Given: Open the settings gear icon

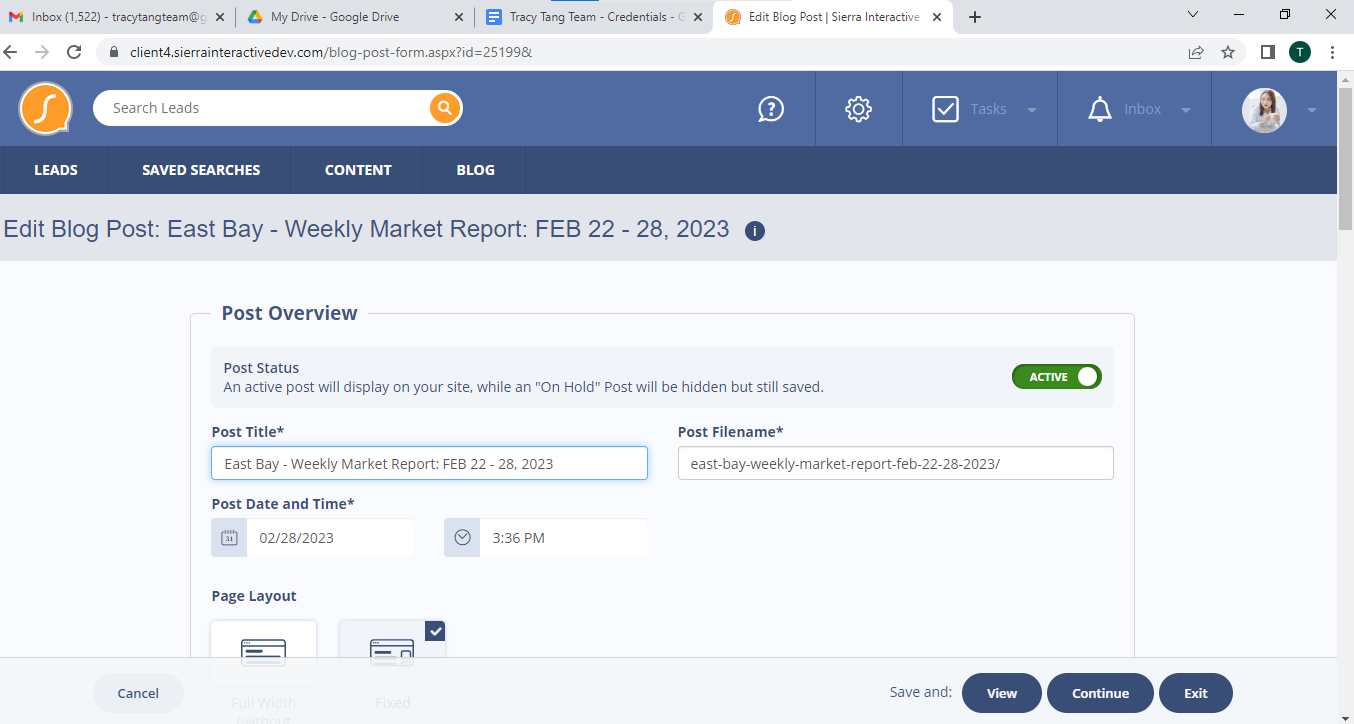Looking at the screenshot, I should point(858,109).
